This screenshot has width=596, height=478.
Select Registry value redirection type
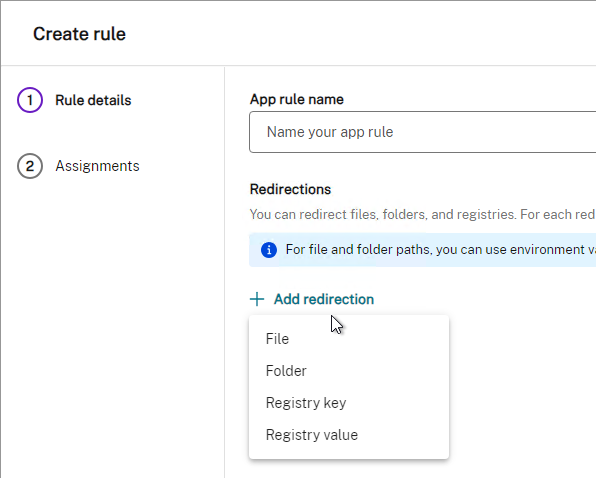349,435
